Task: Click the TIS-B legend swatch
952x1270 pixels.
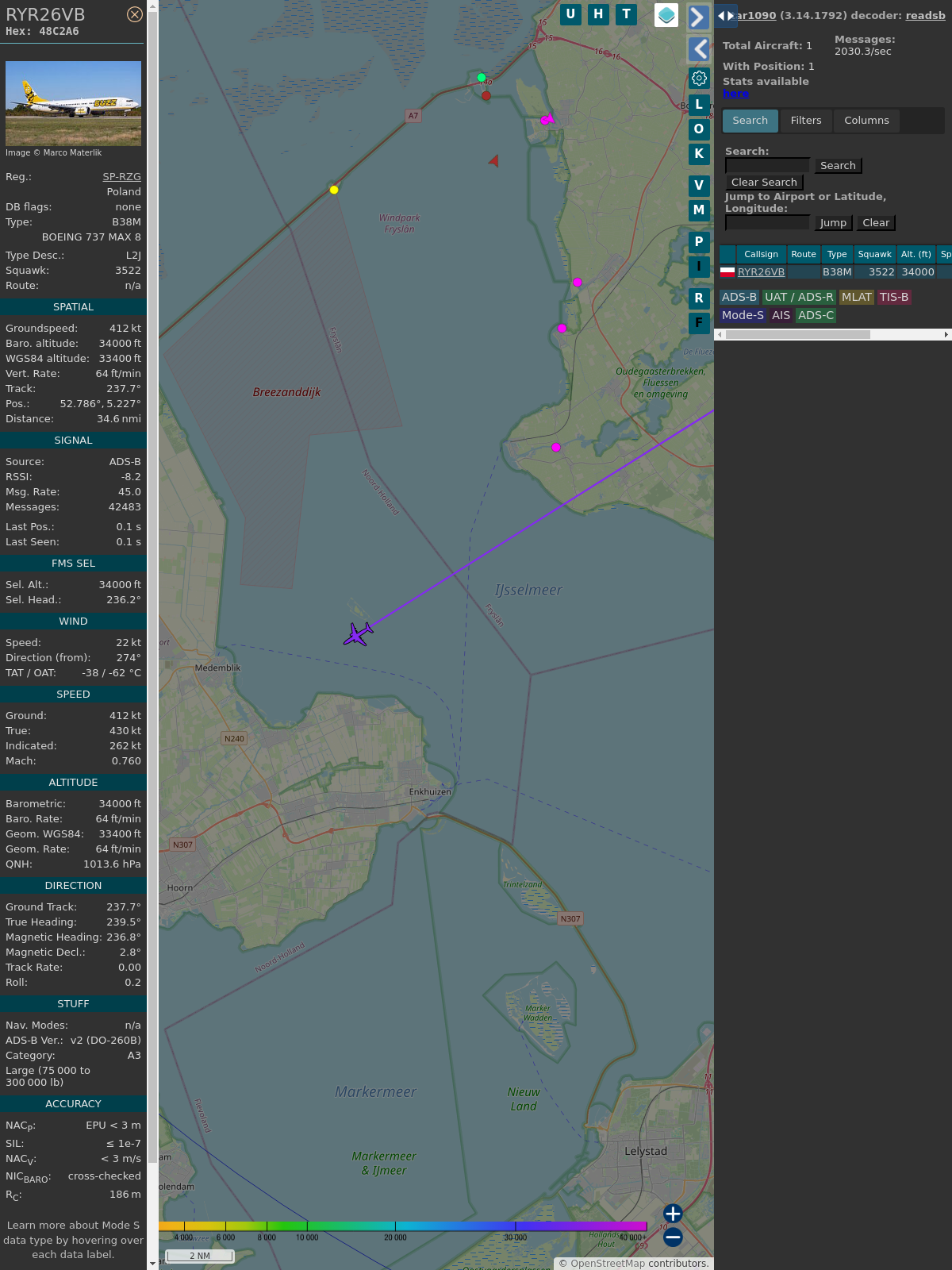Action: pos(894,297)
